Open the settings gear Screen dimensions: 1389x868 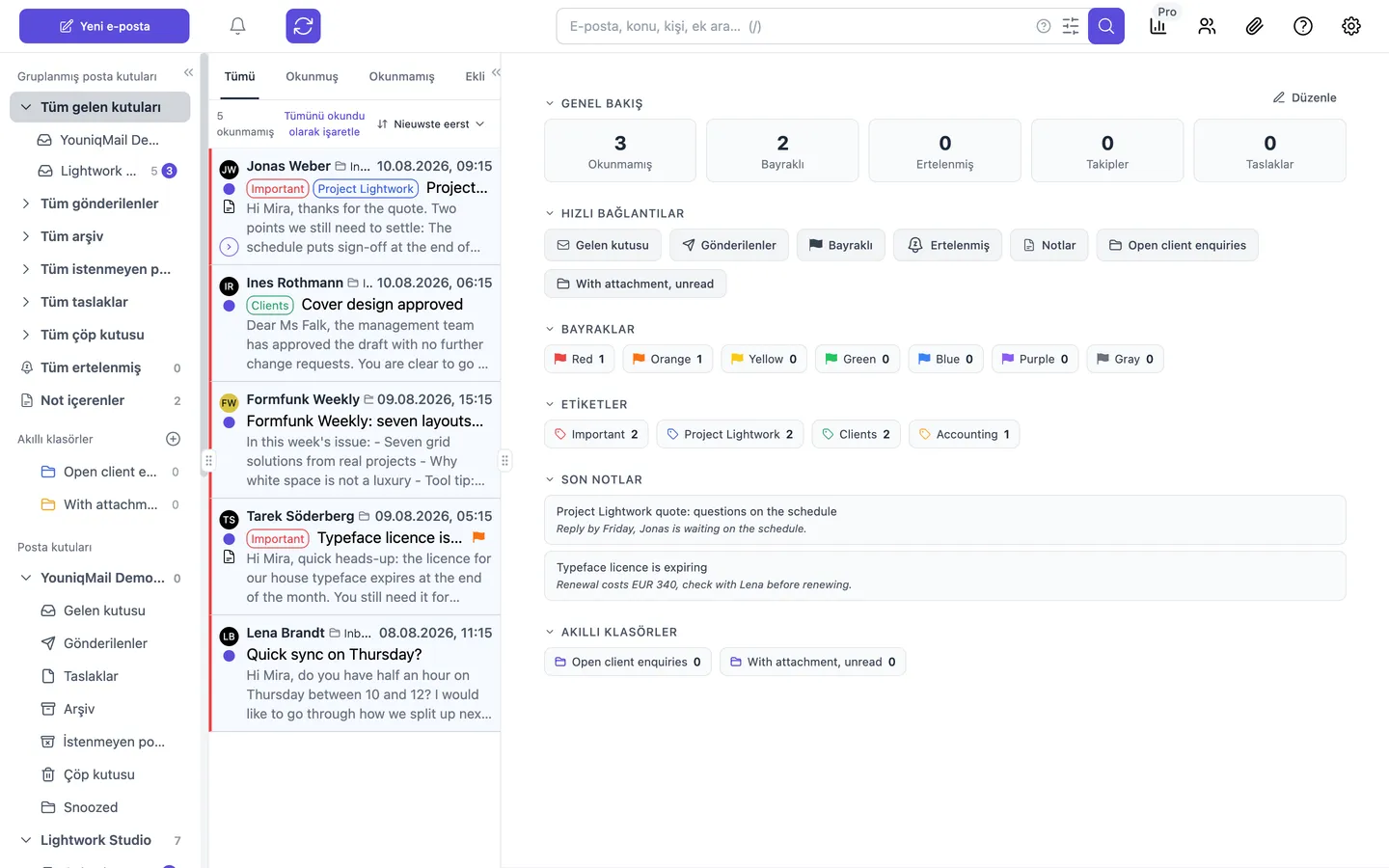coord(1351,26)
